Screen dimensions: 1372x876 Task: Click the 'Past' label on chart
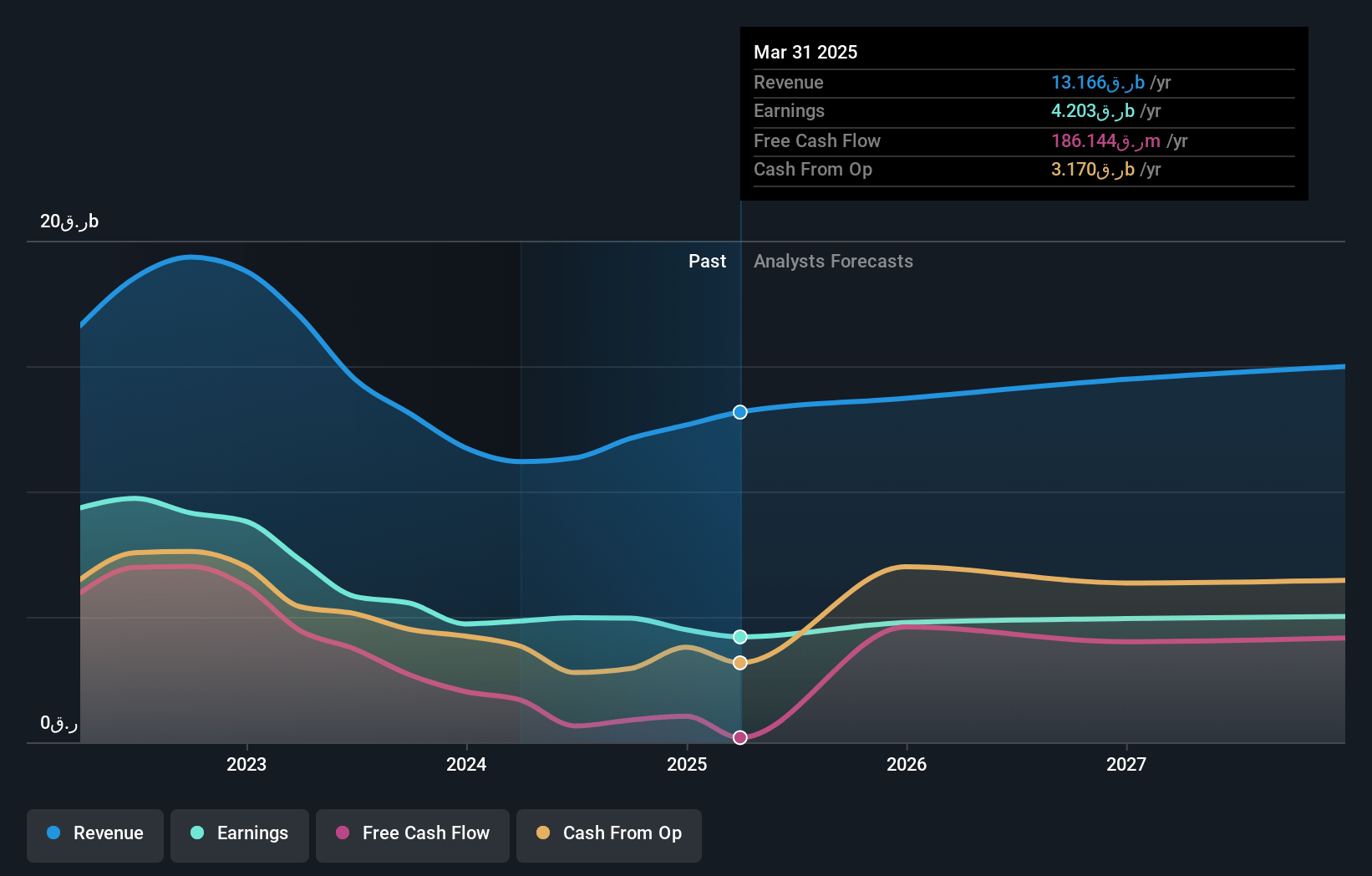(x=707, y=261)
